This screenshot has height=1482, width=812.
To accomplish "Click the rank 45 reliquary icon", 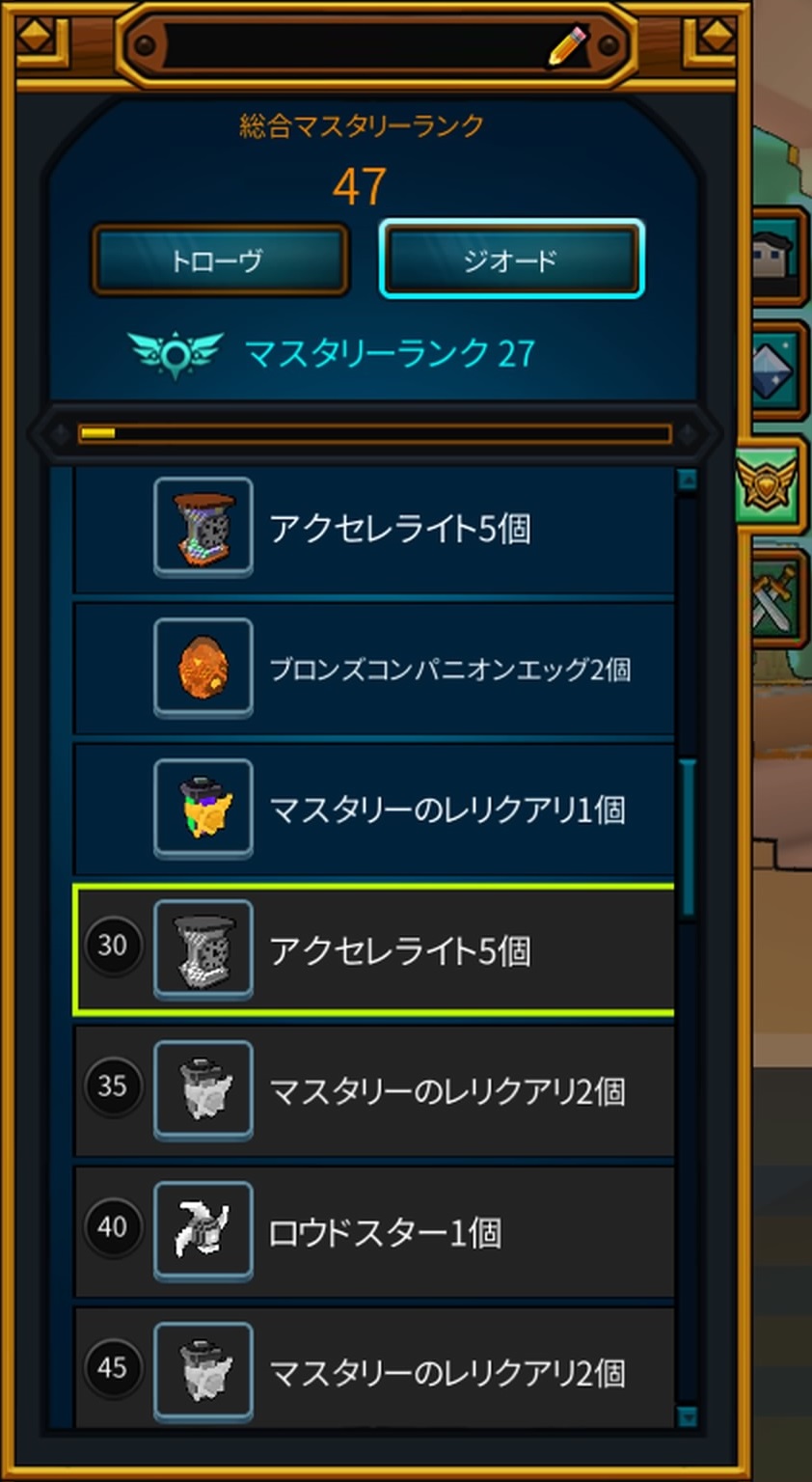I will (x=203, y=1372).
